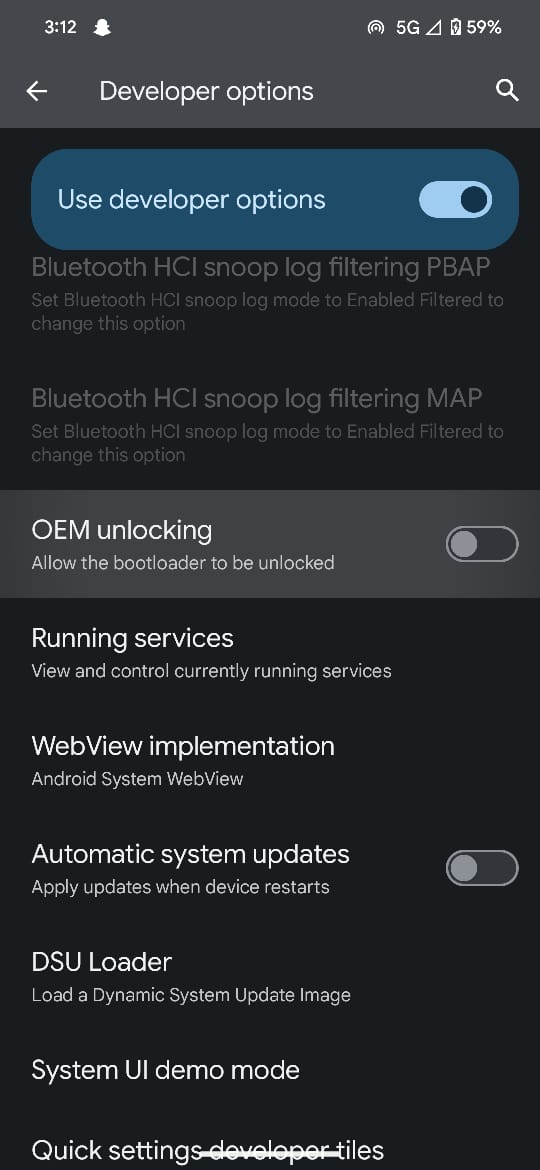The height and width of the screenshot is (1170, 540).
Task: Open search with the magnifier icon
Action: pyautogui.click(x=507, y=91)
